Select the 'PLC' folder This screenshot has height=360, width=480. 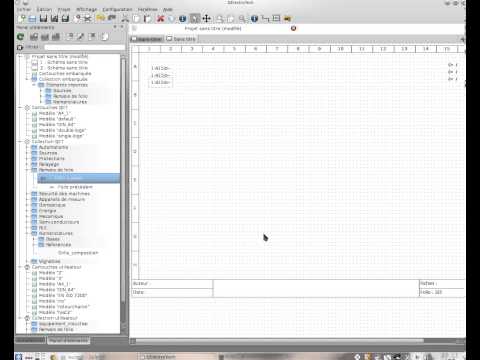coord(43,228)
